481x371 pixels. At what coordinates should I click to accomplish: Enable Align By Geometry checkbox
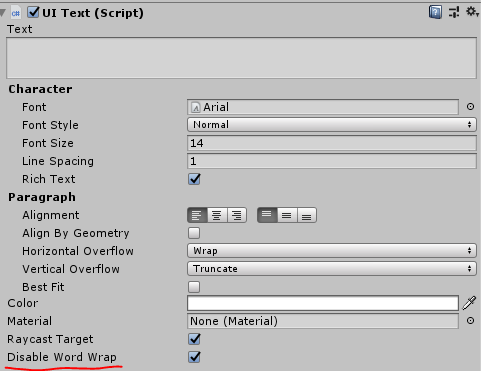click(194, 233)
